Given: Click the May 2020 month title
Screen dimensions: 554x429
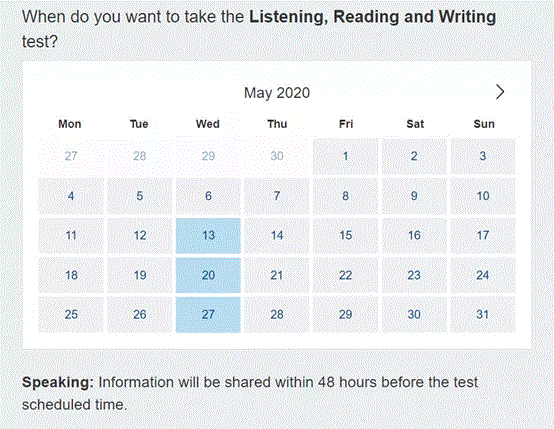Looking at the screenshot, I should pos(277,93).
